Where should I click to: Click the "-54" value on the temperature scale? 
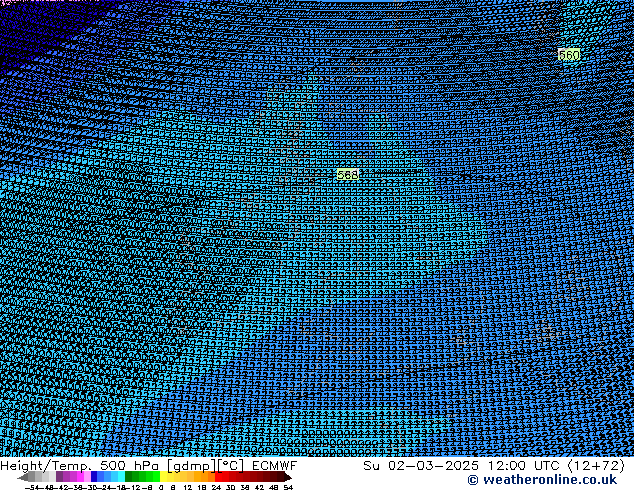(32, 488)
